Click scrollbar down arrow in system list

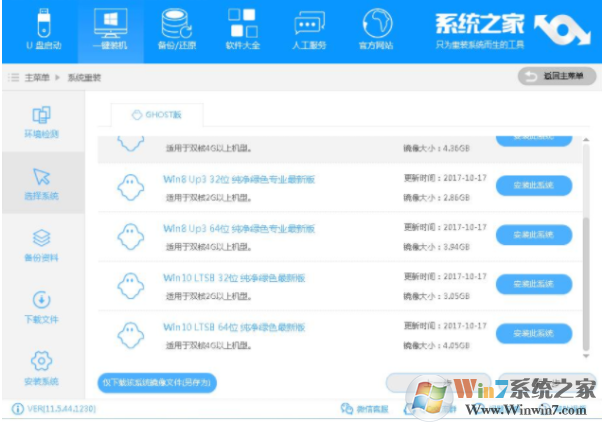pos(586,356)
